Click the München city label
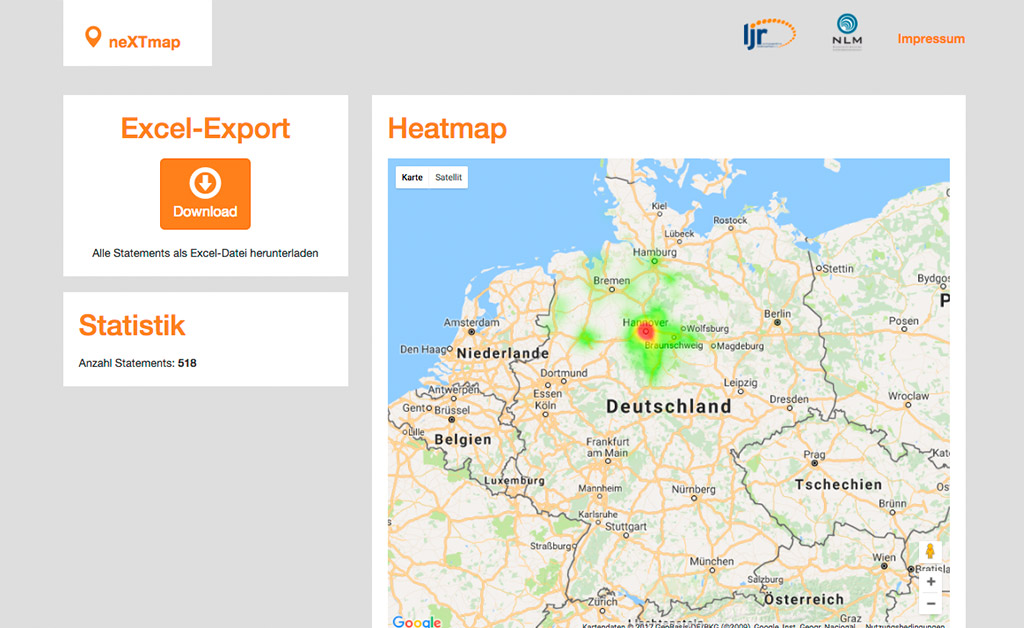This screenshot has width=1024, height=628. point(712,562)
